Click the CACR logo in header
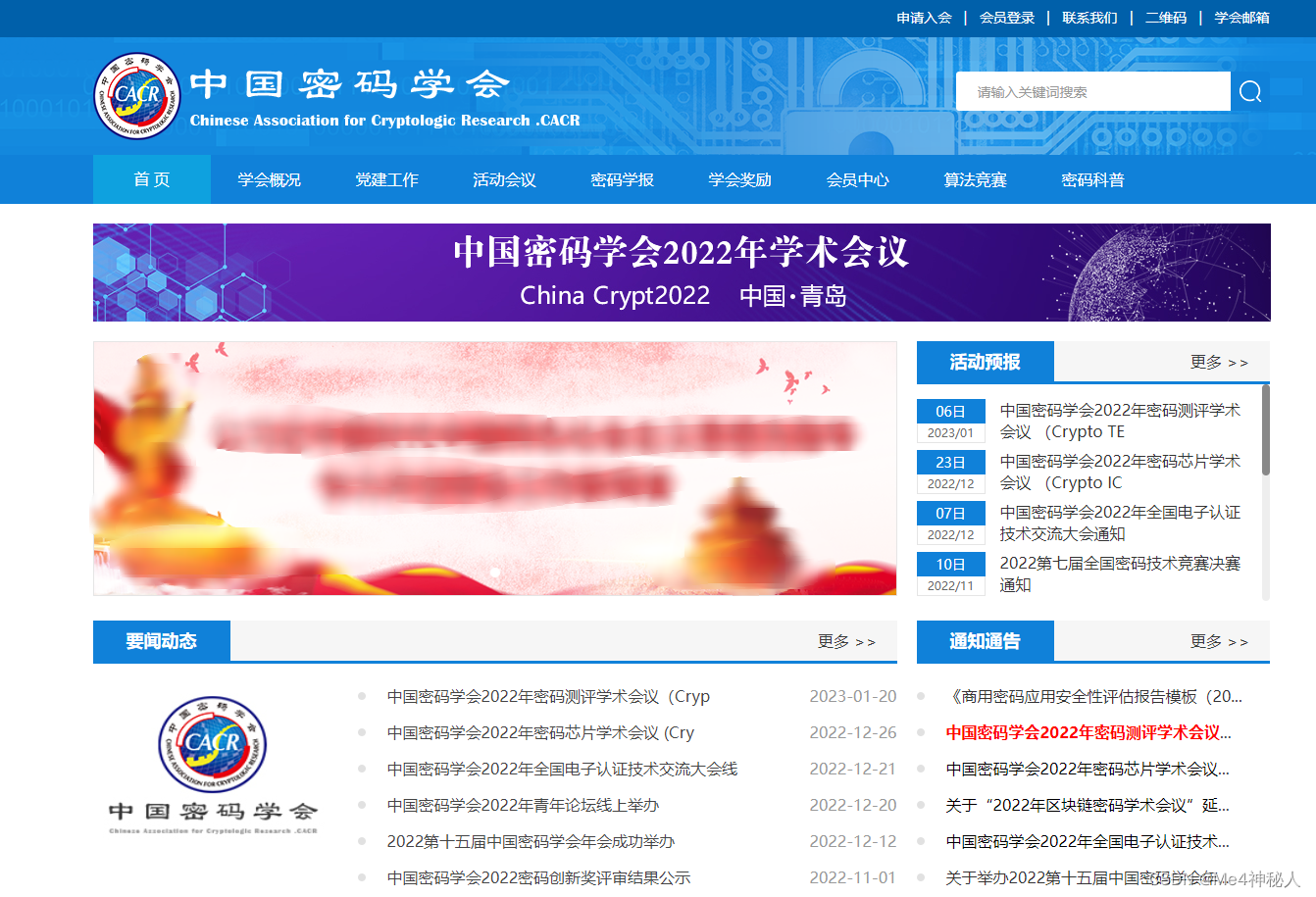 click(x=137, y=95)
